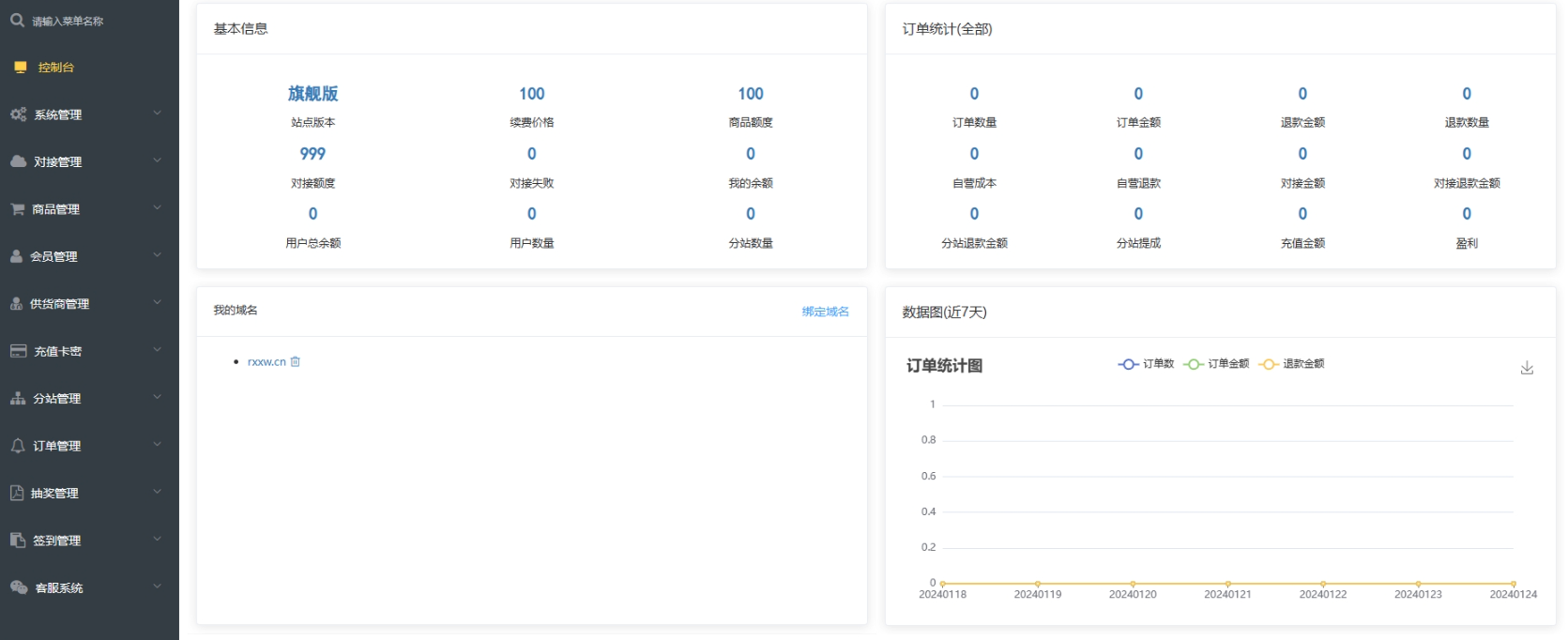Focus the menu name search input field

tap(94, 21)
